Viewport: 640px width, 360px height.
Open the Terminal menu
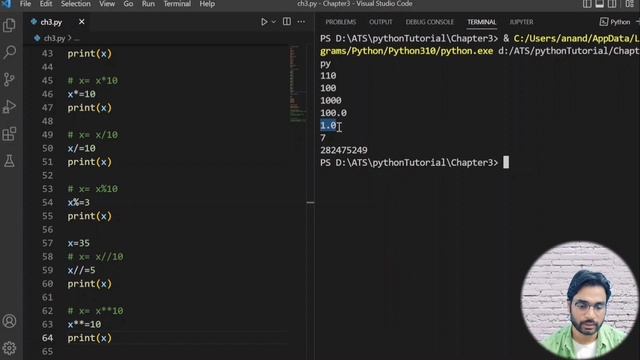pos(177,4)
